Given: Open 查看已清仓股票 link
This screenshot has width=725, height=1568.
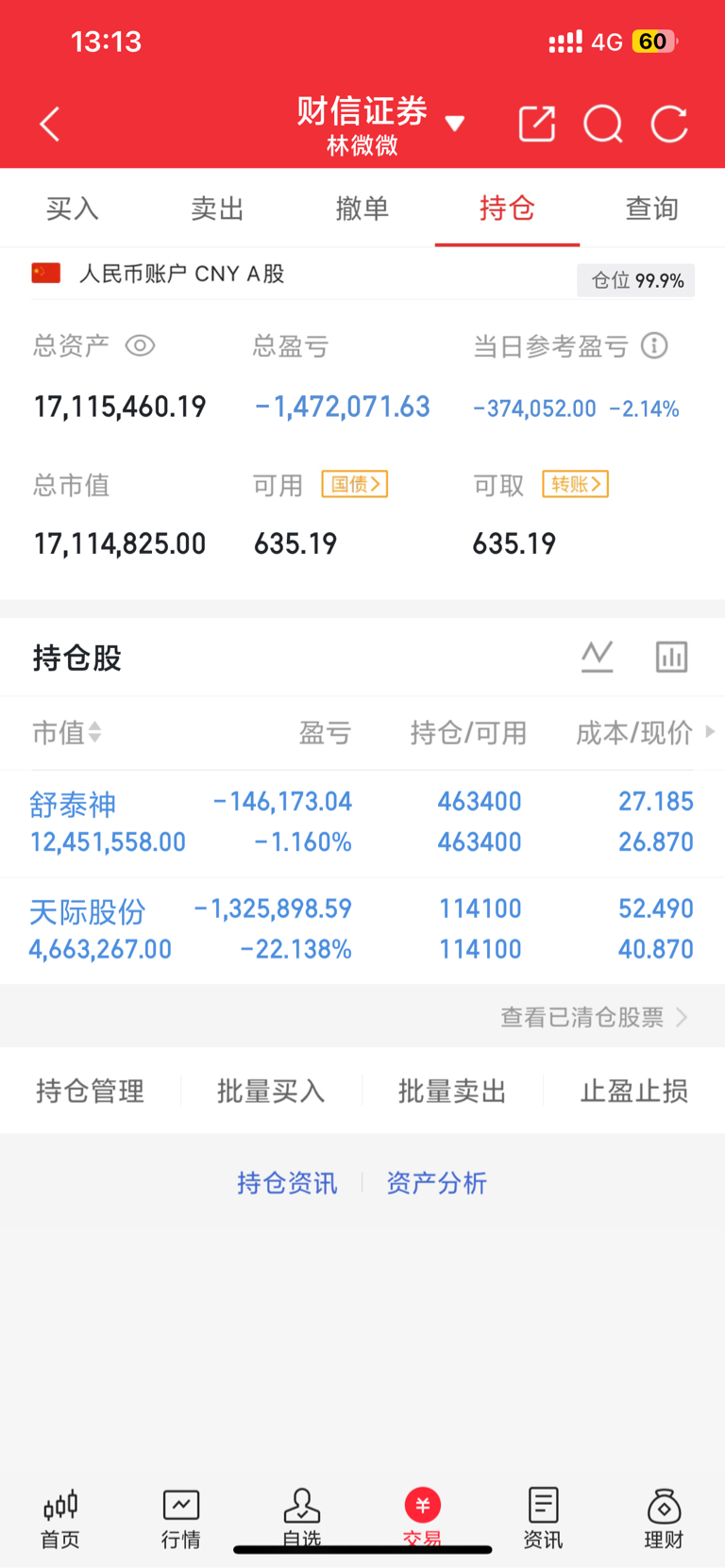Looking at the screenshot, I should coord(594,1017).
